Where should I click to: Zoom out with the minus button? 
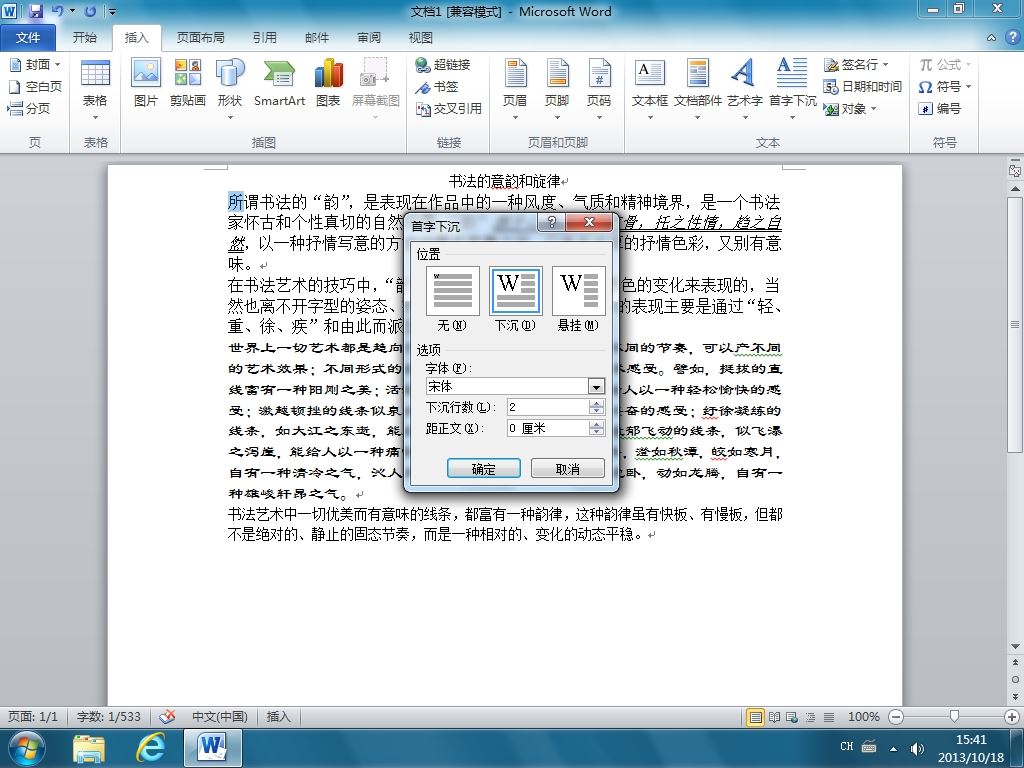897,716
